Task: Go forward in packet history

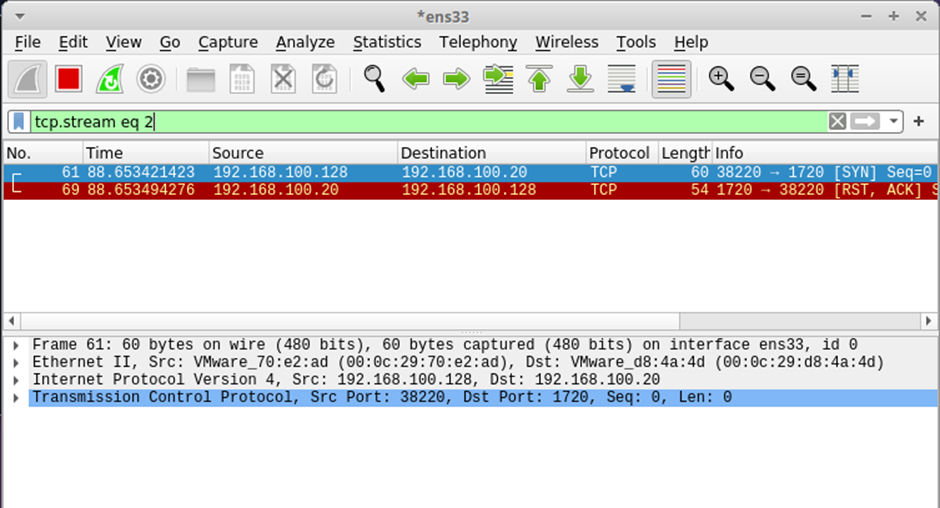Action: pos(457,79)
